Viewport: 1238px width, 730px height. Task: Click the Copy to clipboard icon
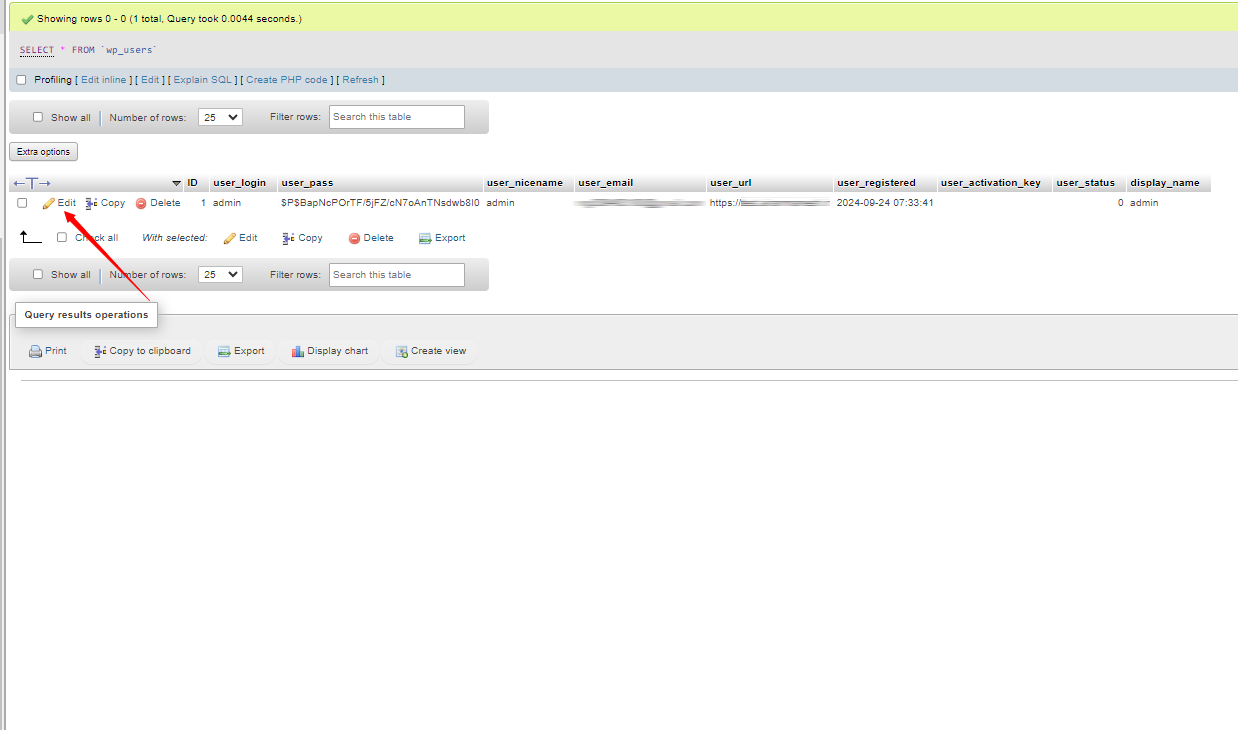click(100, 351)
